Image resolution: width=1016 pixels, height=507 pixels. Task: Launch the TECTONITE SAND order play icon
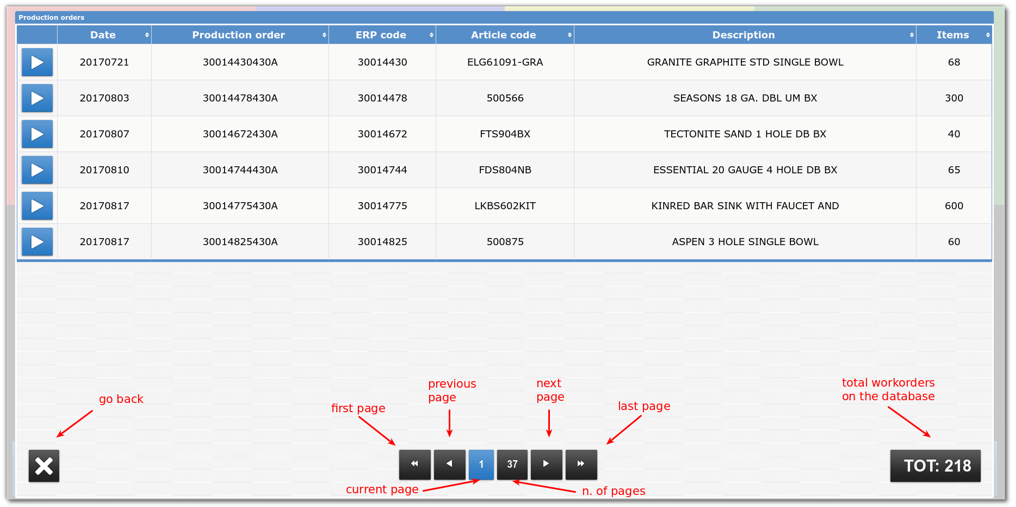tap(37, 134)
